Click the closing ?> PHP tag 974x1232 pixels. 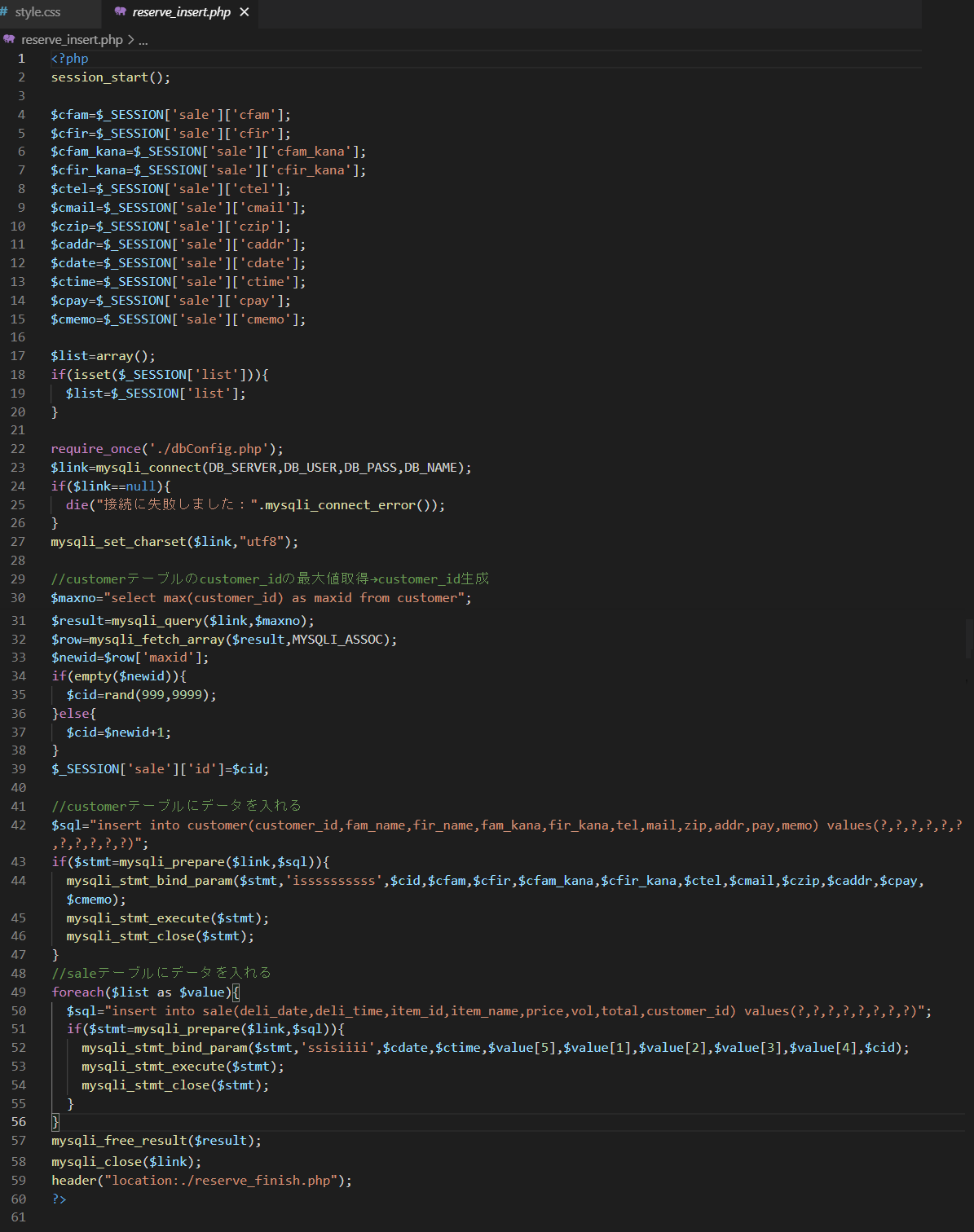[59, 1199]
